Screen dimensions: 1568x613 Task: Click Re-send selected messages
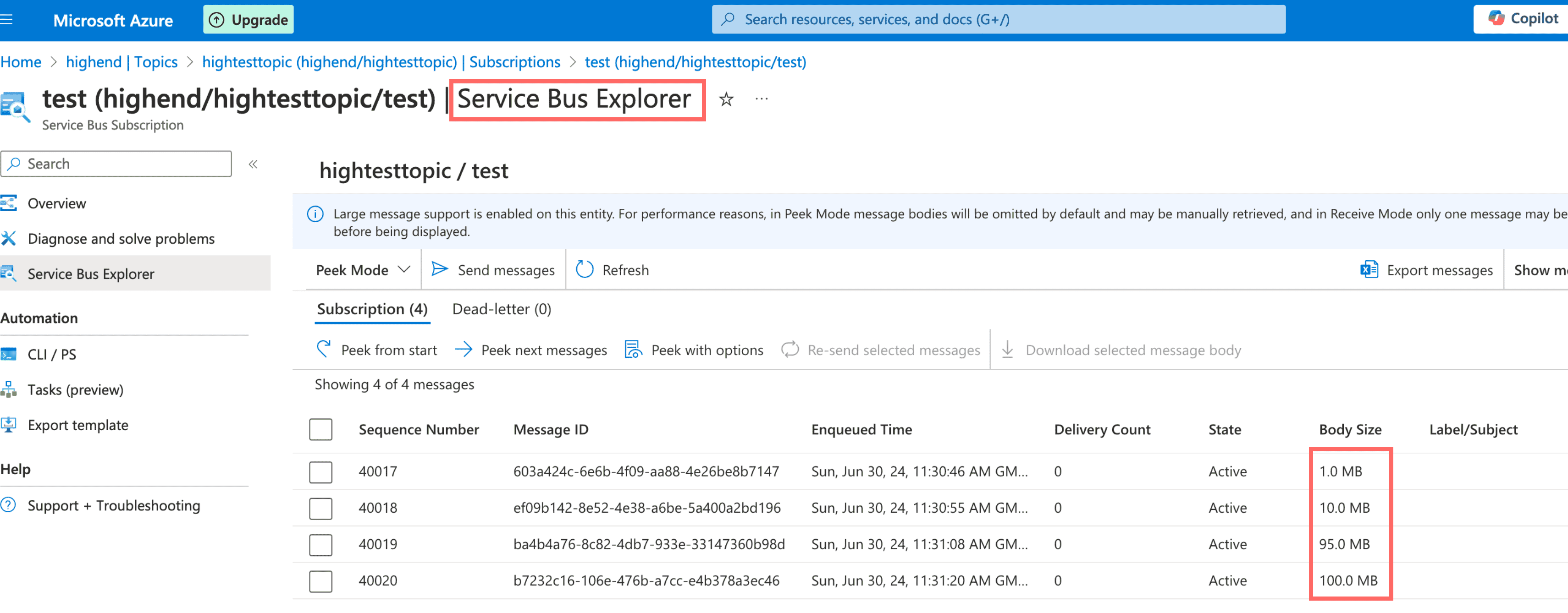pyautogui.click(x=881, y=350)
